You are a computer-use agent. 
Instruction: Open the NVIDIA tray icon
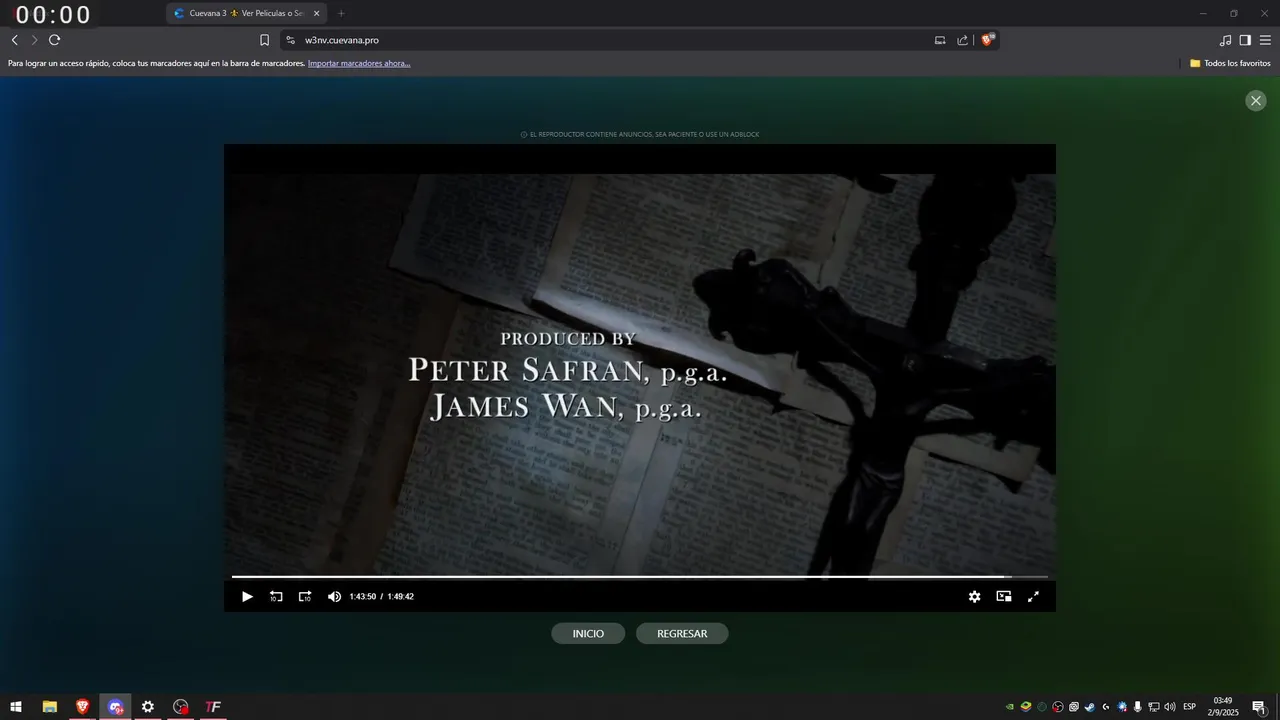pyautogui.click(x=1010, y=707)
